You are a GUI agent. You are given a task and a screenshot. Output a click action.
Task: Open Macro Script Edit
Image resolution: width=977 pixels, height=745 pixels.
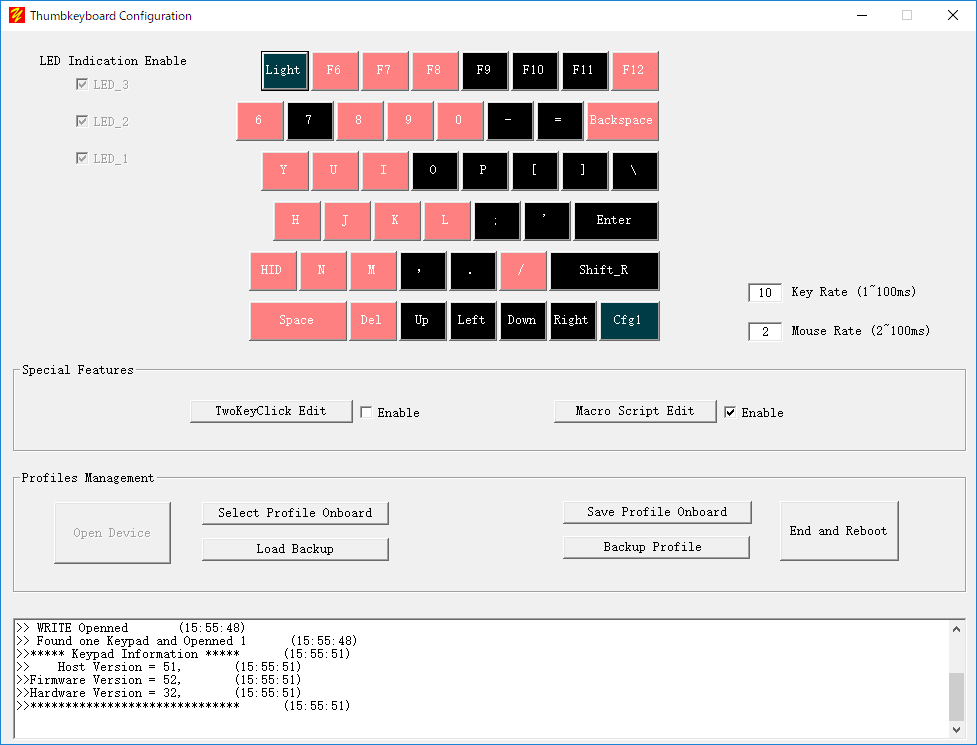tap(635, 411)
